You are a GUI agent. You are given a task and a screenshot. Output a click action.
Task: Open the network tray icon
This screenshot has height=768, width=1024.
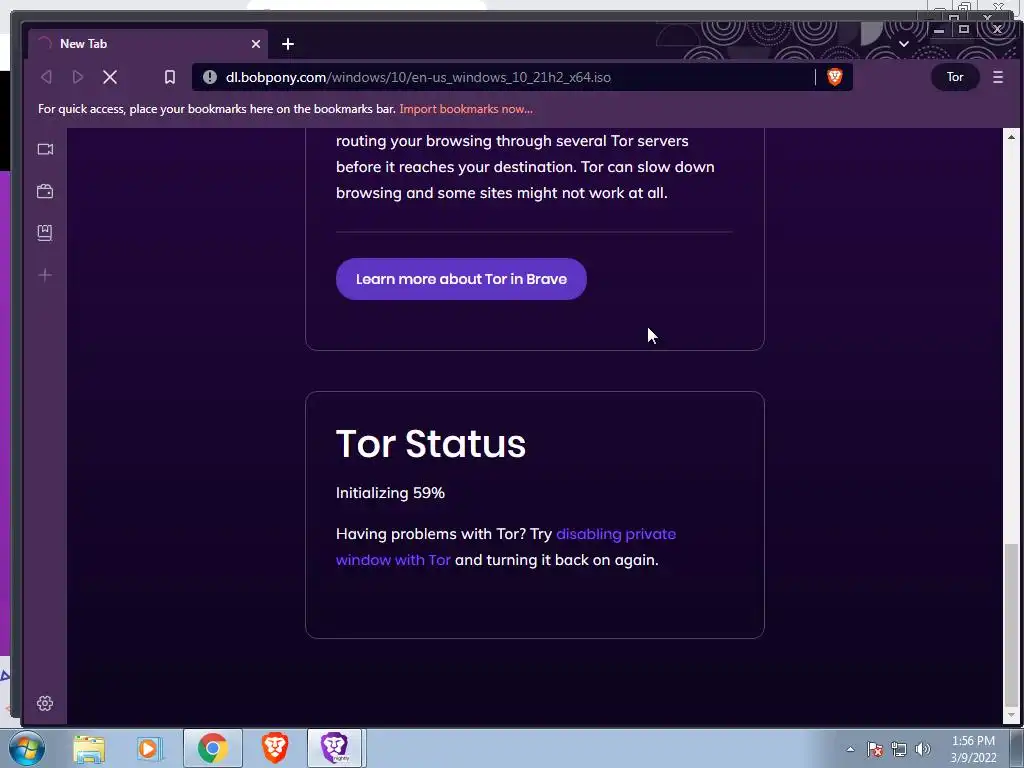(899, 749)
